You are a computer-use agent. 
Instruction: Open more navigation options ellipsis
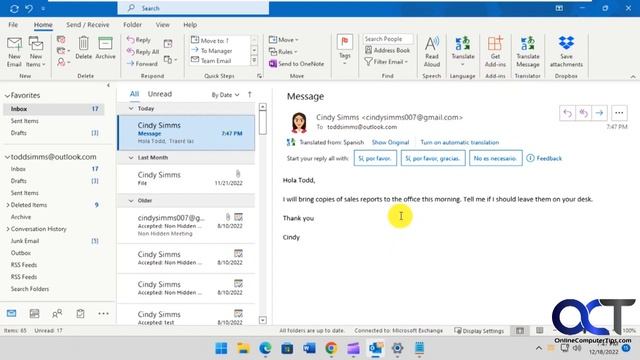click(103, 313)
